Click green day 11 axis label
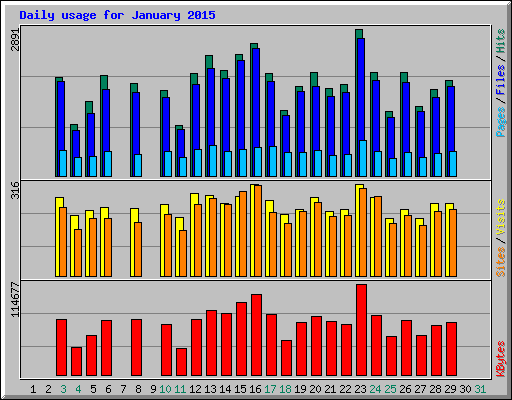Image resolution: width=512 pixels, height=400 pixels. click(180, 389)
